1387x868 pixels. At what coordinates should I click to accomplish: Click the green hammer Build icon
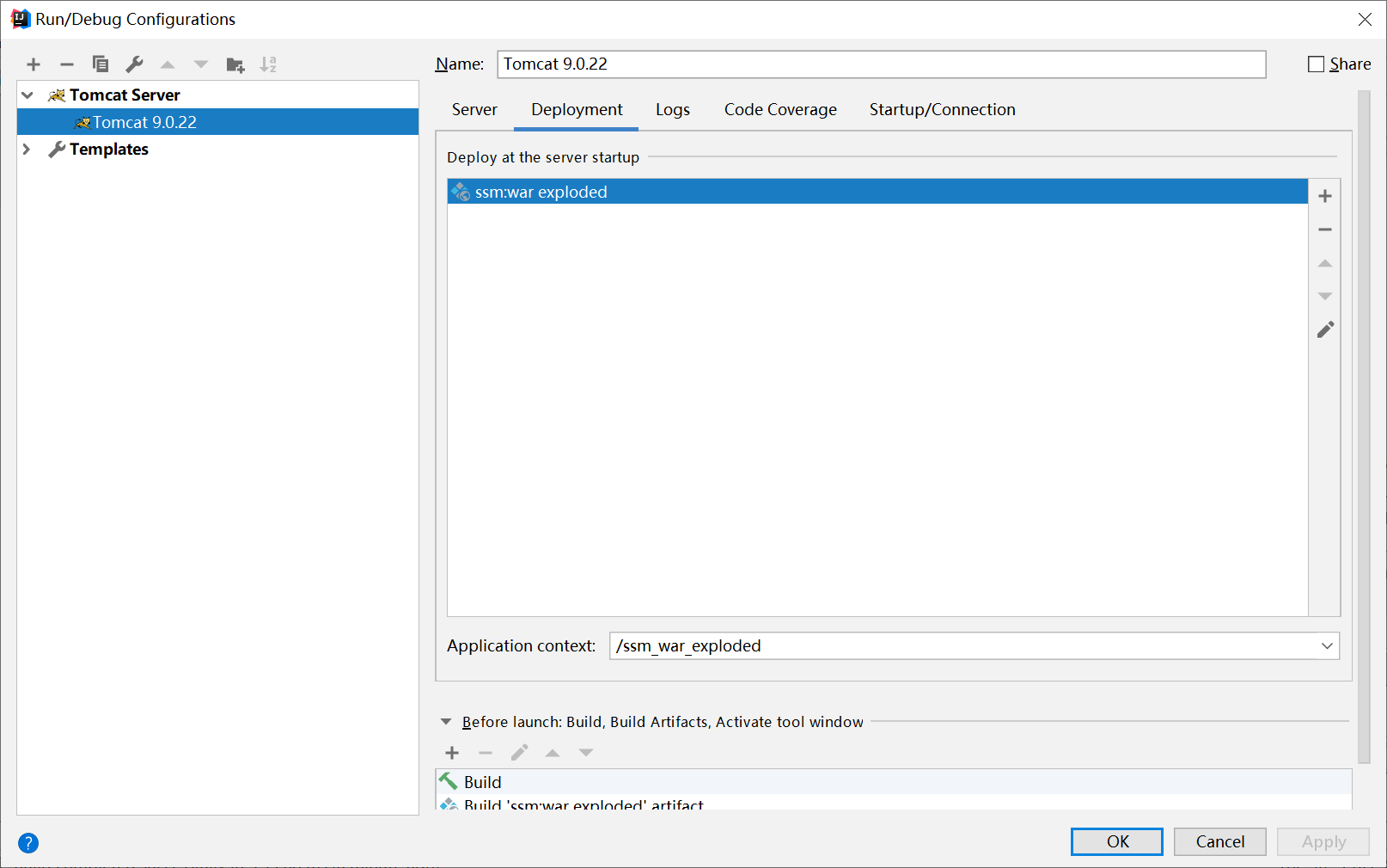[x=449, y=781]
